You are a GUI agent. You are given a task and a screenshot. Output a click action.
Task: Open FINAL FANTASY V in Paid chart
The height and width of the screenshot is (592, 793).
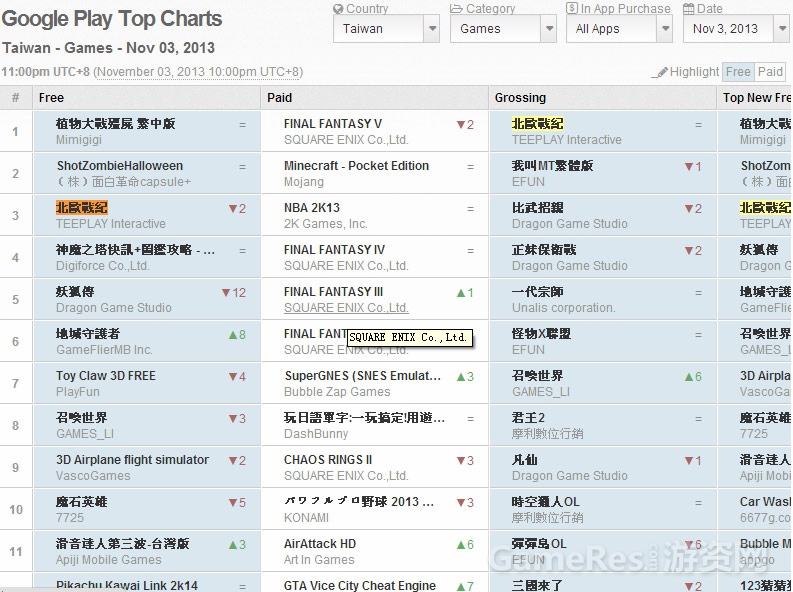pyautogui.click(x=332, y=124)
